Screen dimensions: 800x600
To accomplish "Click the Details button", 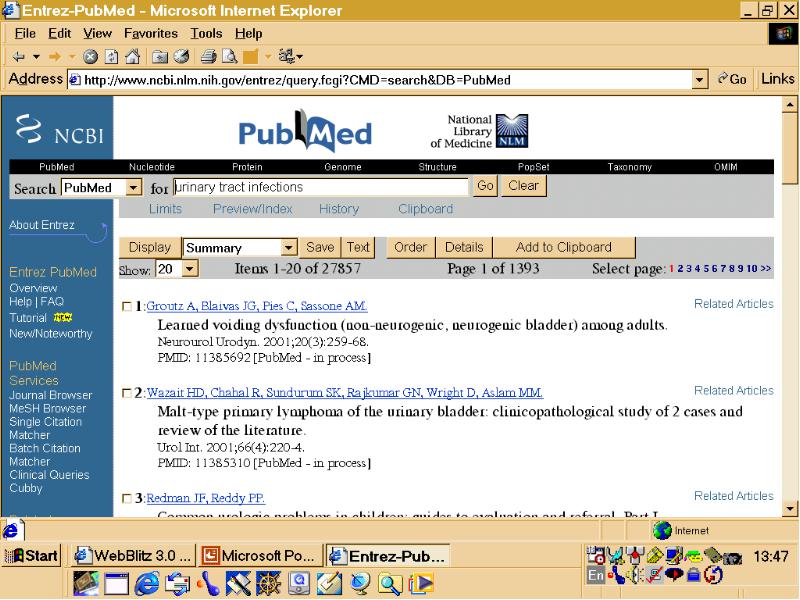I will [464, 247].
